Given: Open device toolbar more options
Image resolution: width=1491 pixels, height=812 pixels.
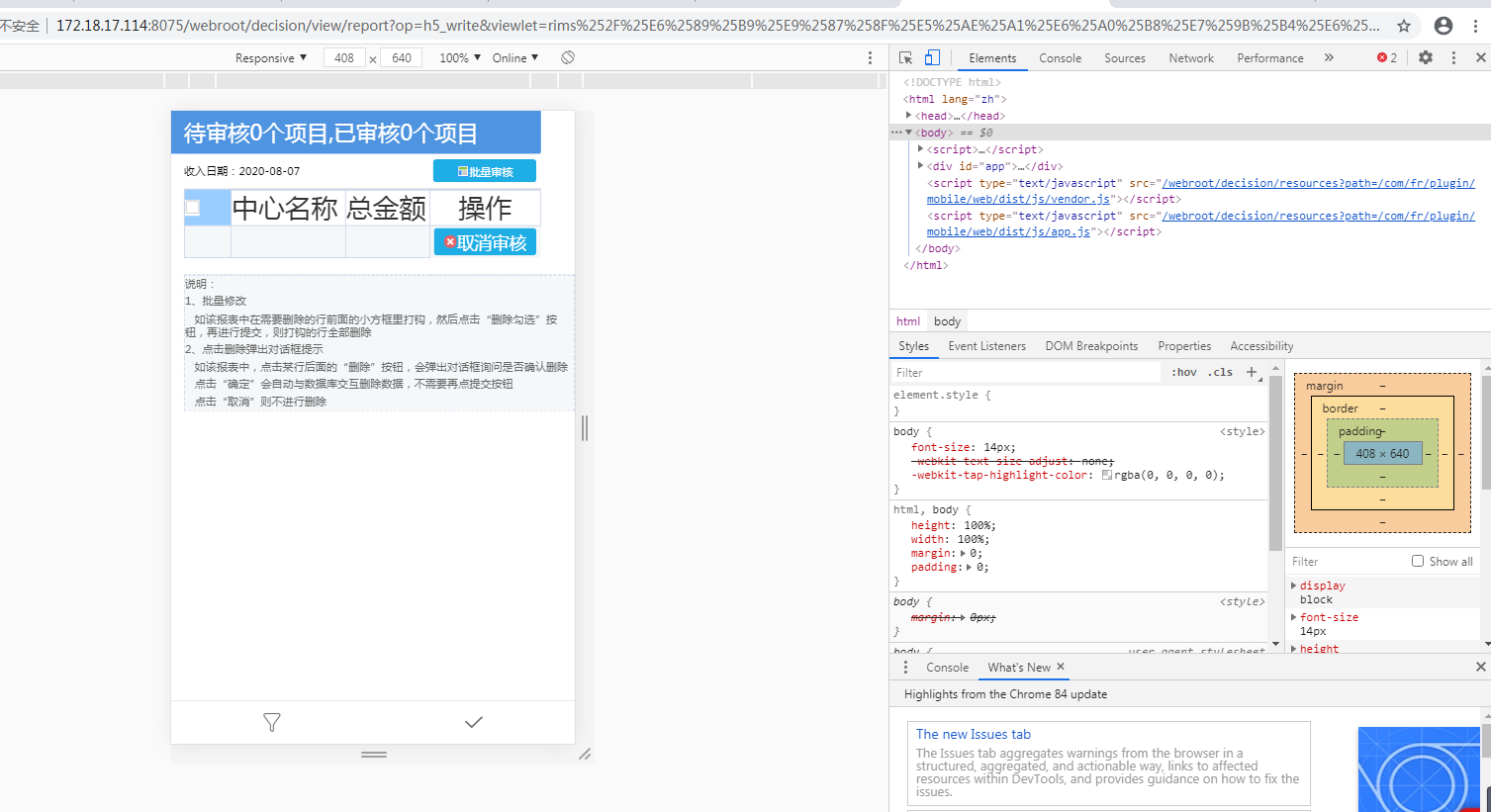Looking at the screenshot, I should click(870, 58).
